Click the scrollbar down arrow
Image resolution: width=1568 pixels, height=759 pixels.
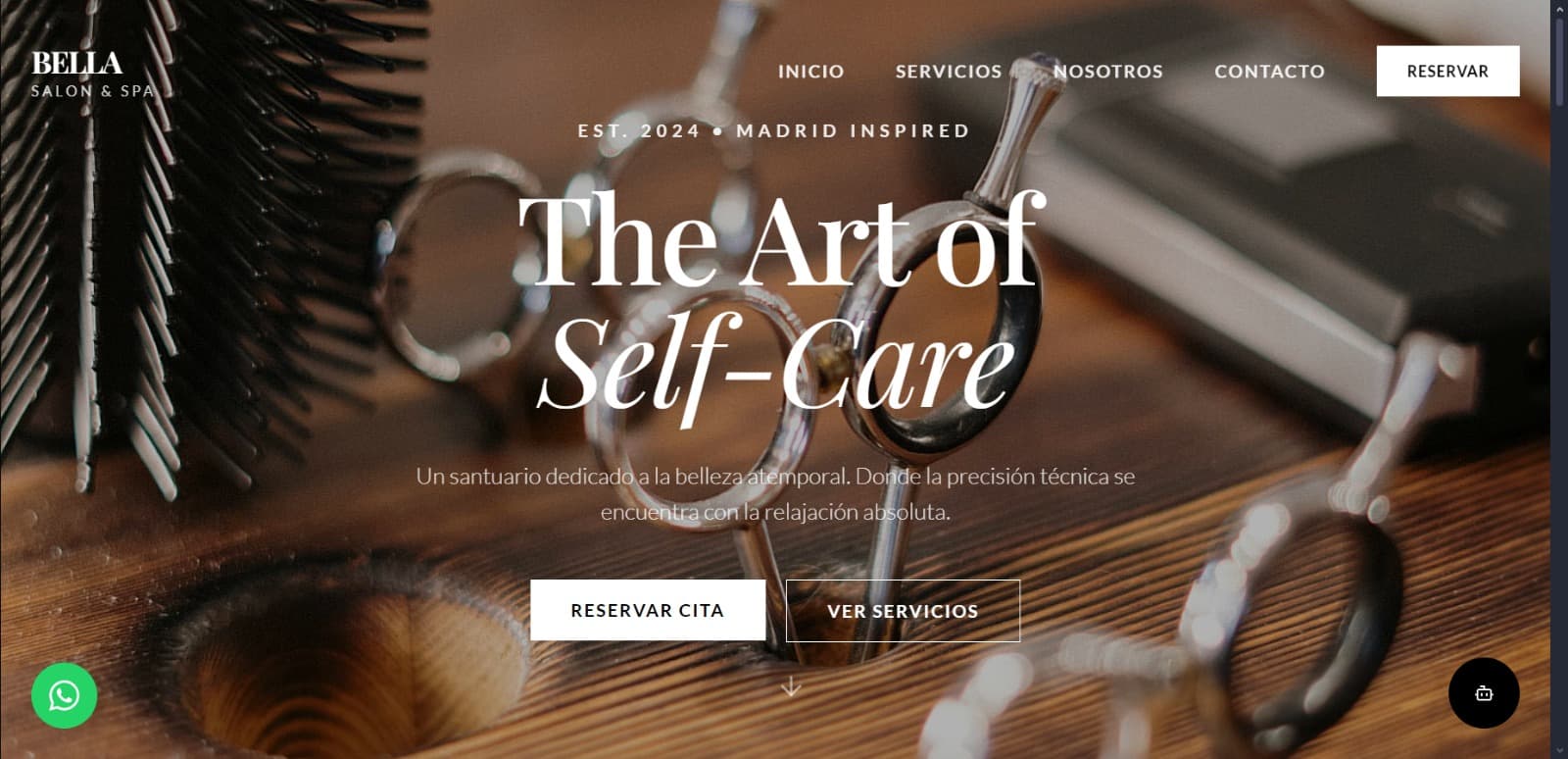click(1559, 751)
